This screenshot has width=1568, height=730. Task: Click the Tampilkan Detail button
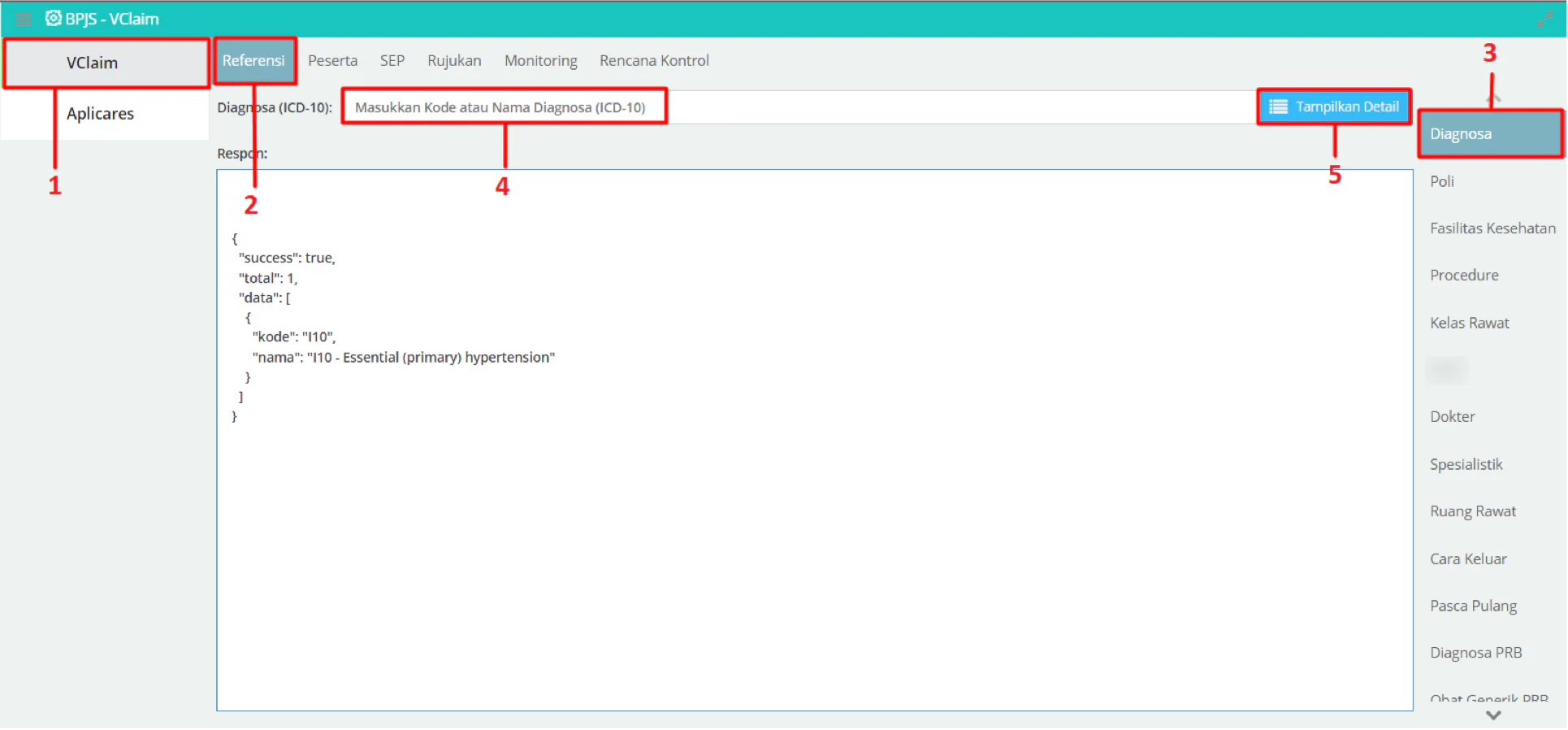pos(1334,106)
